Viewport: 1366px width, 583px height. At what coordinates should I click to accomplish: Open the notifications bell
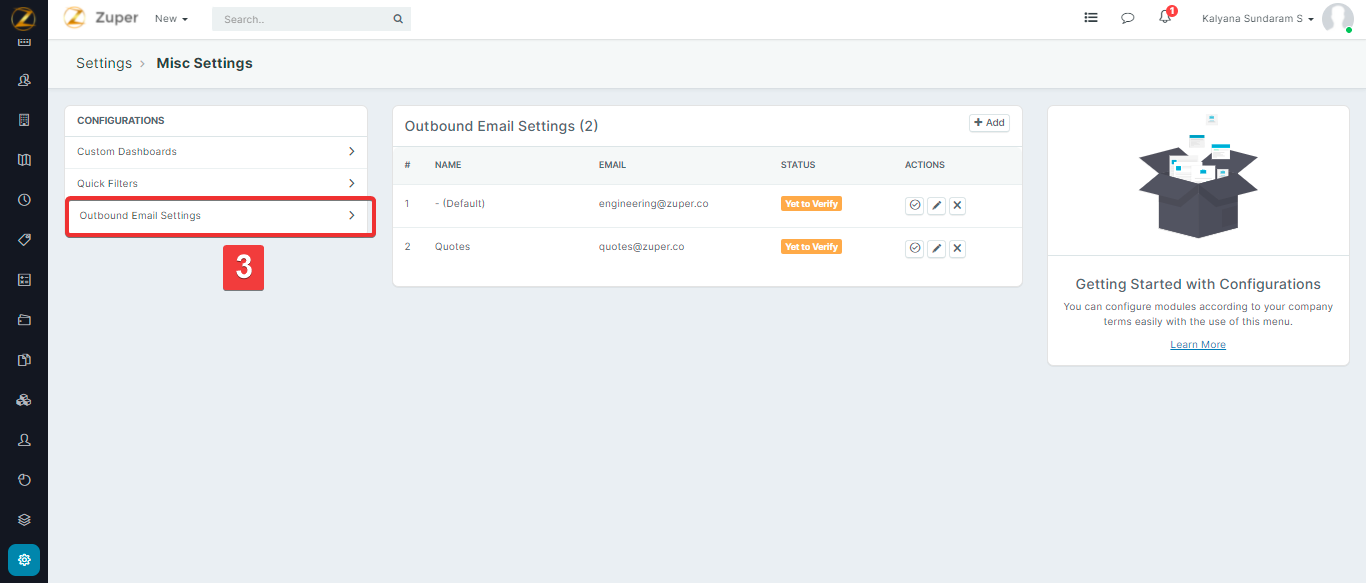[x=1164, y=18]
